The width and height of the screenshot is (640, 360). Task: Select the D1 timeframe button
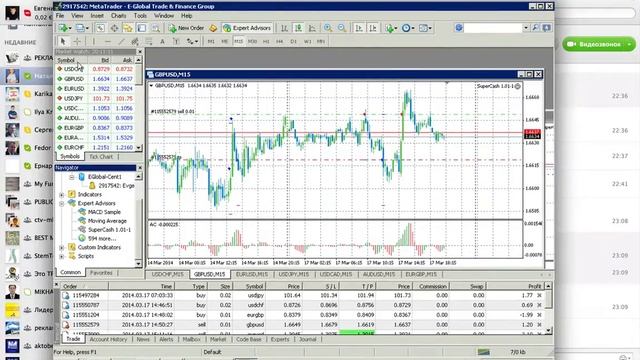[x=293, y=41]
